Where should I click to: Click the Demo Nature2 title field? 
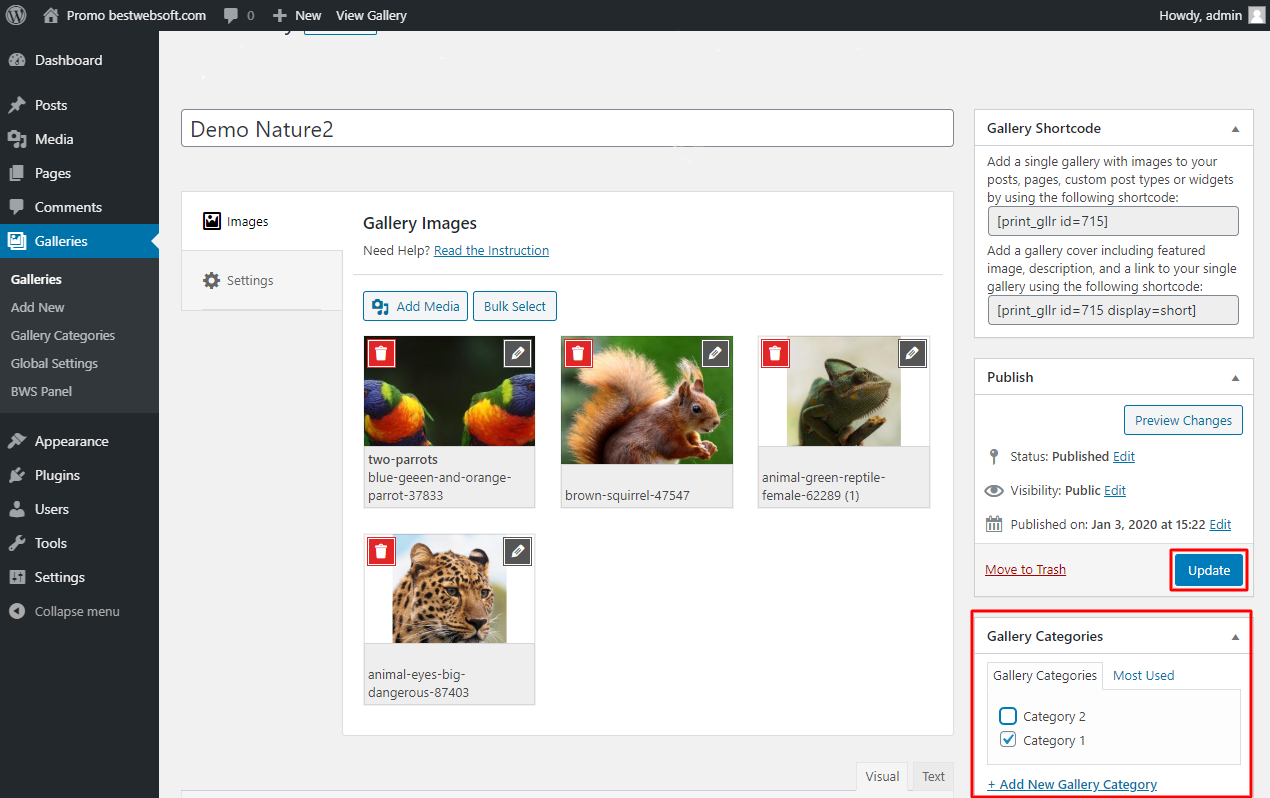(567, 129)
